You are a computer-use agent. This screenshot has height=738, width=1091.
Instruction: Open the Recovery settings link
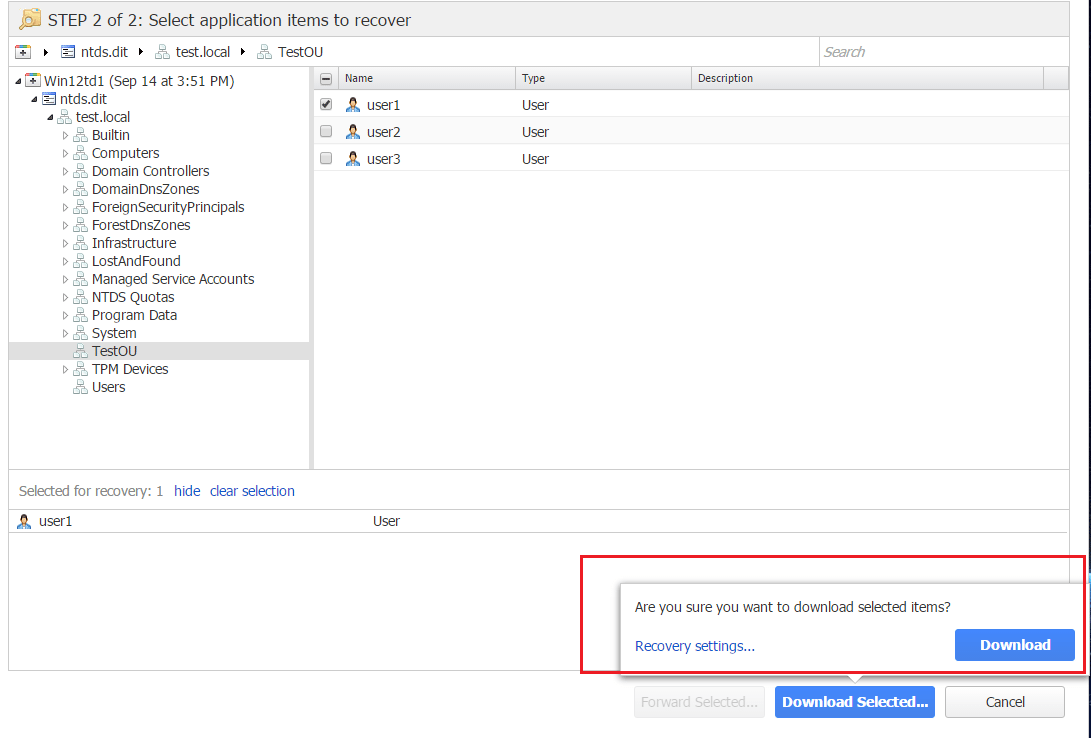[x=695, y=646]
